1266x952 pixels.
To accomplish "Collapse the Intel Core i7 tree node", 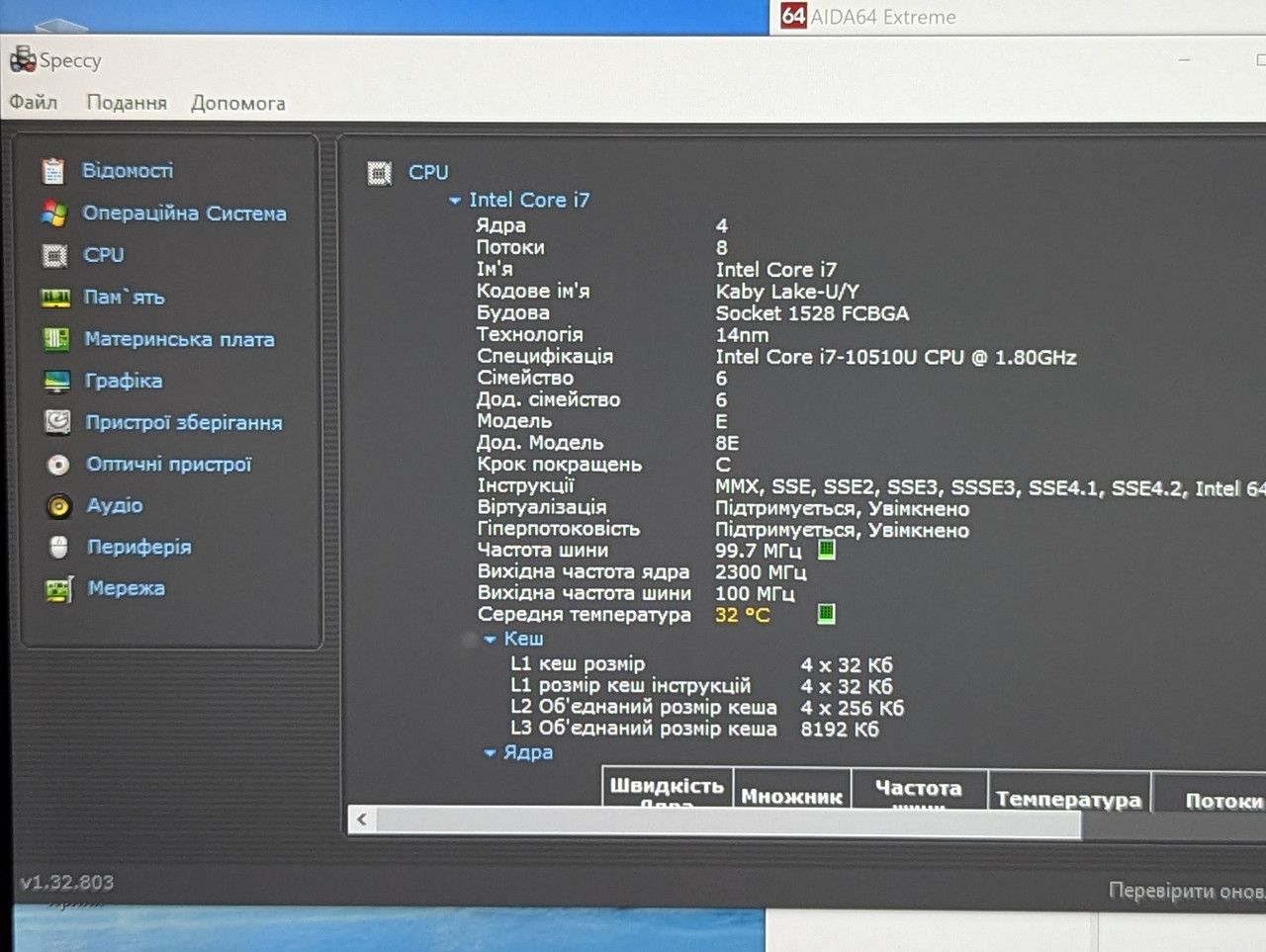I will [x=455, y=201].
